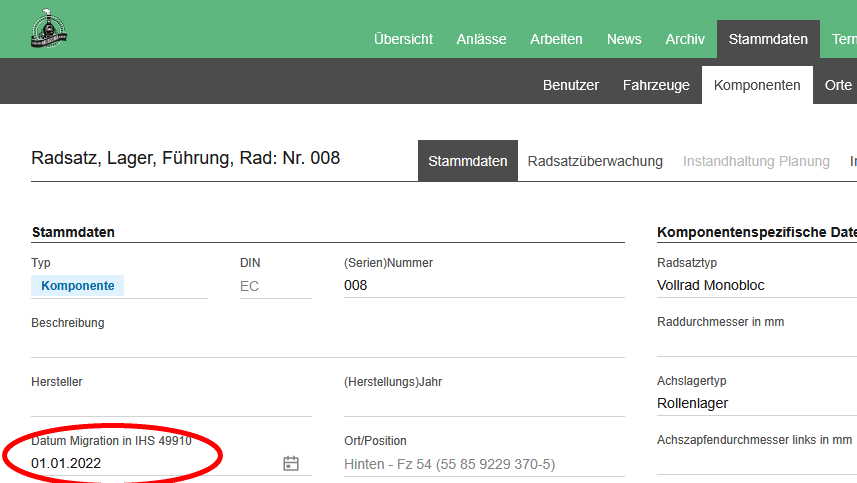Image resolution: width=857 pixels, height=483 pixels.
Task: Select the Komponenten submenu tab
Action: (757, 85)
